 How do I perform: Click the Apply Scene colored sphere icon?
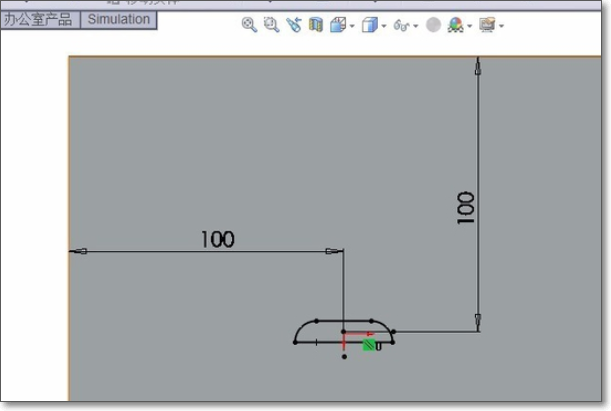(456, 25)
